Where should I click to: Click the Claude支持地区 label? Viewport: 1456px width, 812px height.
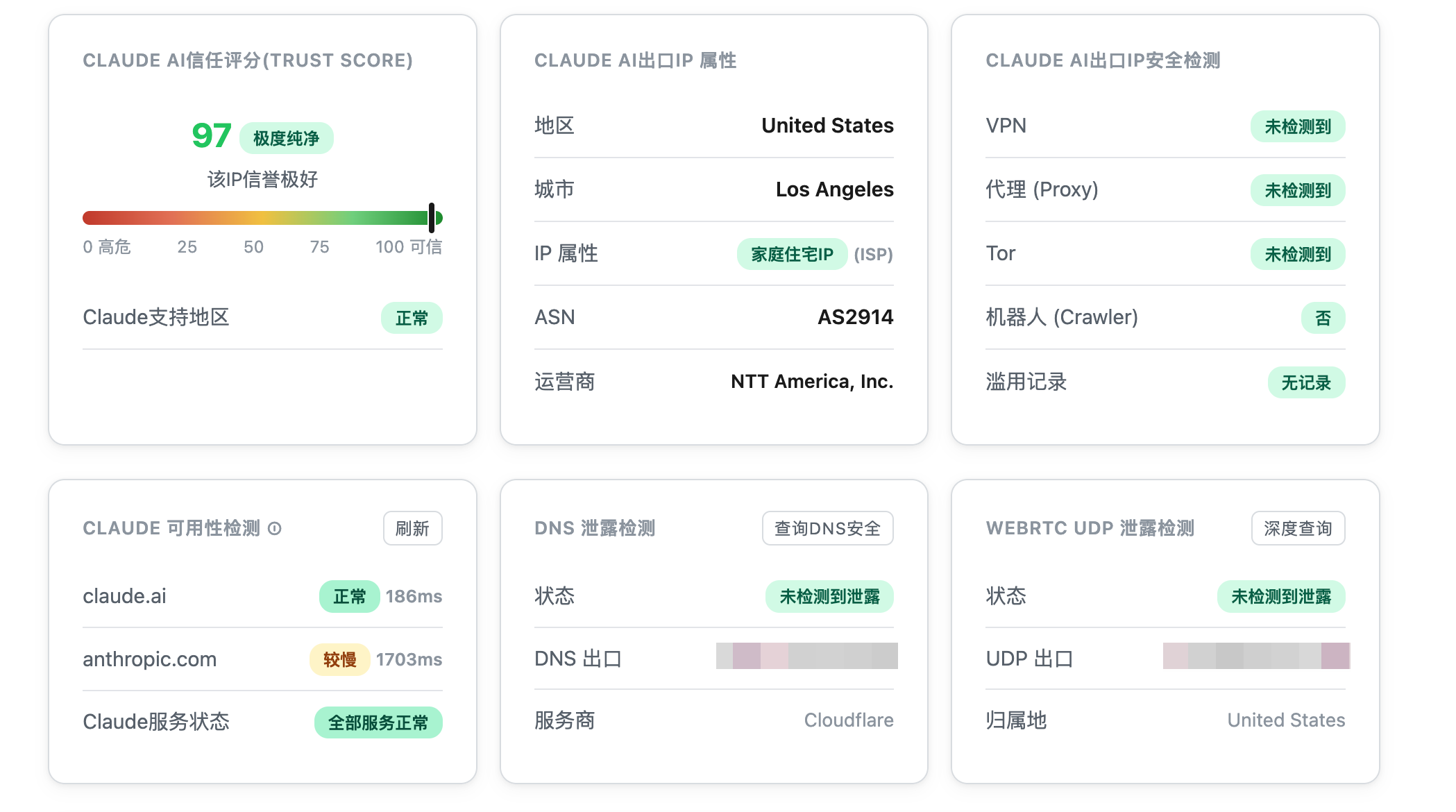pyautogui.click(x=156, y=317)
